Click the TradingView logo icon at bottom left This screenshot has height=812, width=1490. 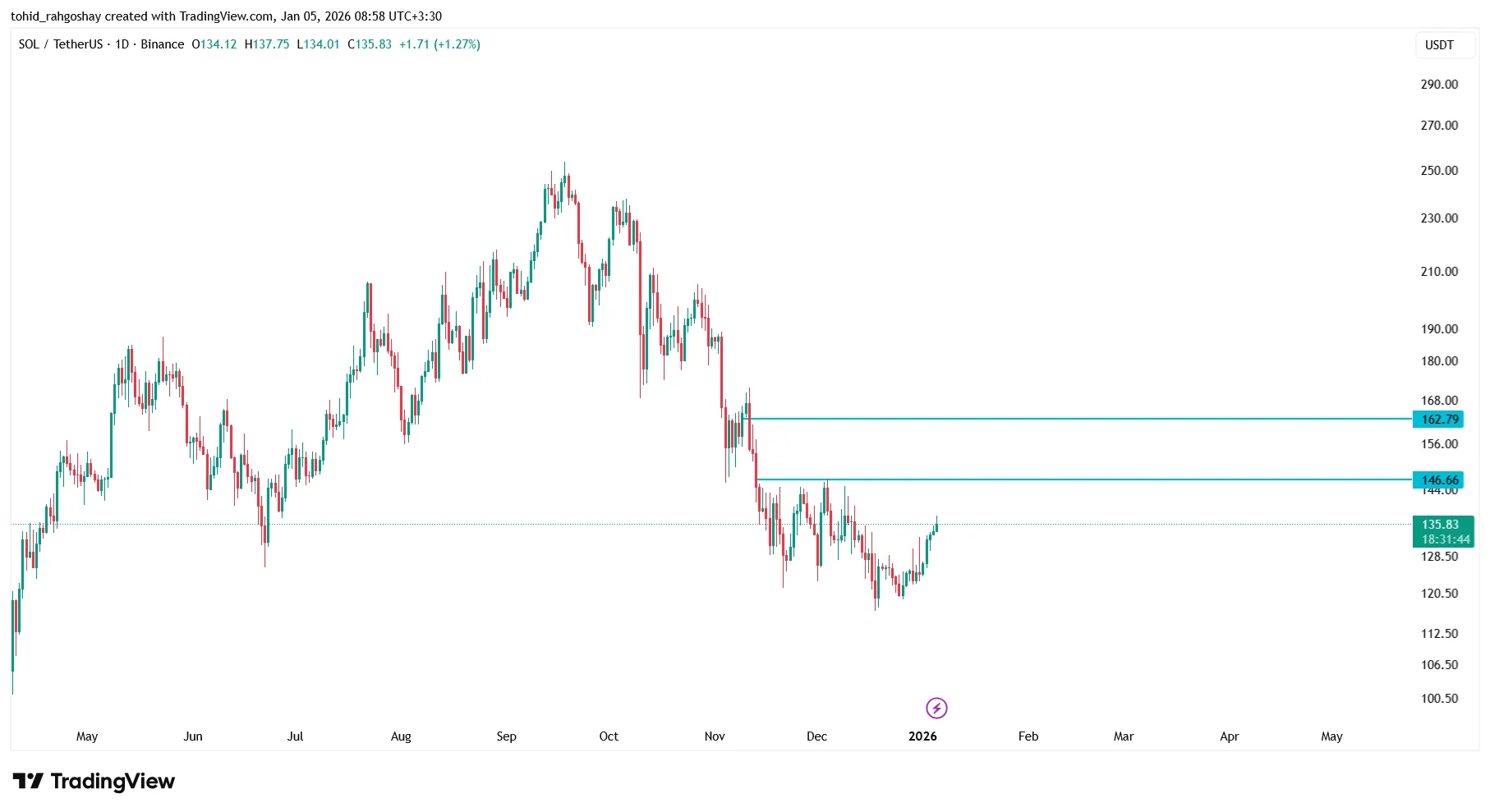[28, 781]
